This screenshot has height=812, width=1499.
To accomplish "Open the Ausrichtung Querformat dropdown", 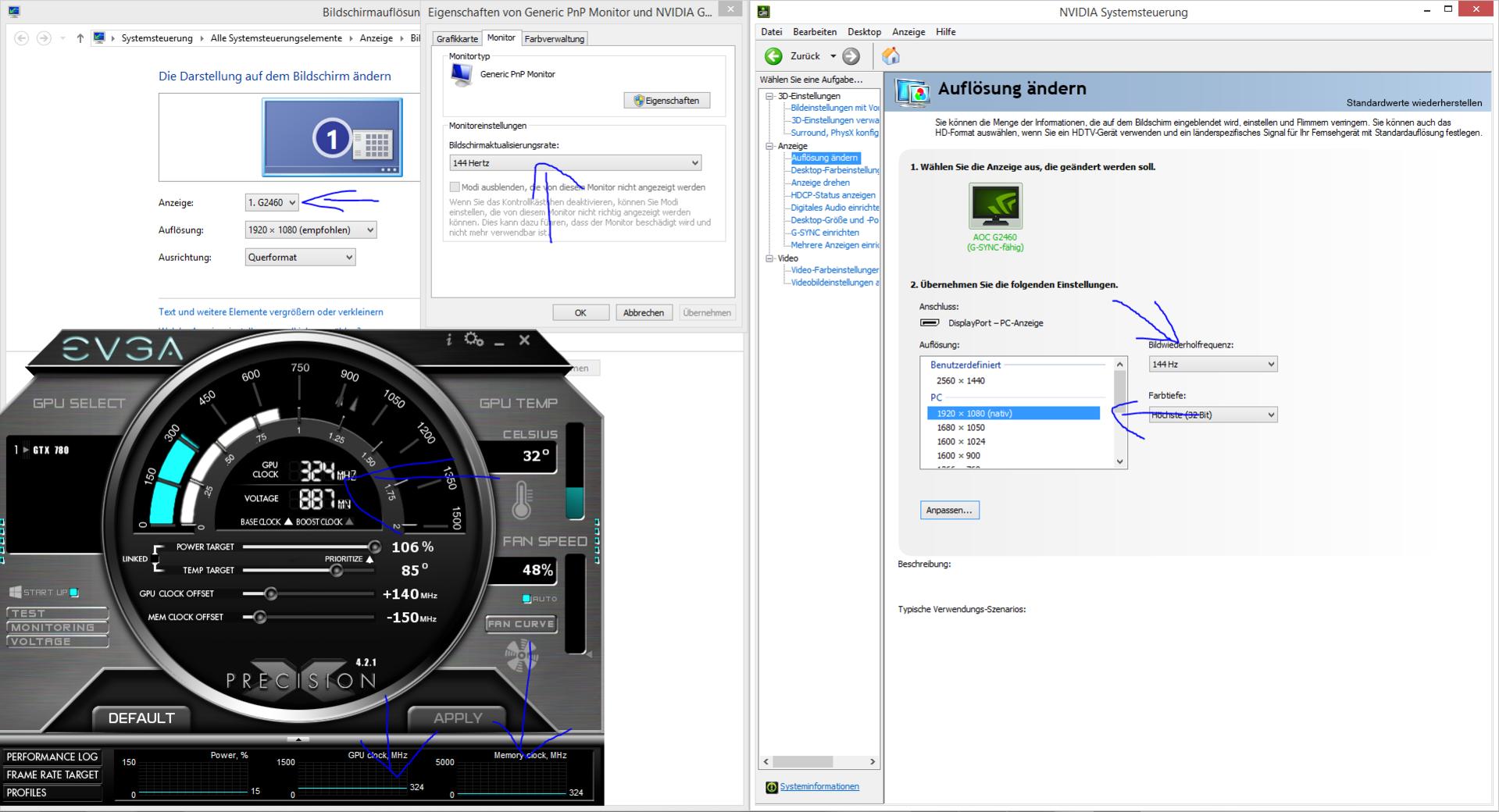I will pyautogui.click(x=300, y=258).
